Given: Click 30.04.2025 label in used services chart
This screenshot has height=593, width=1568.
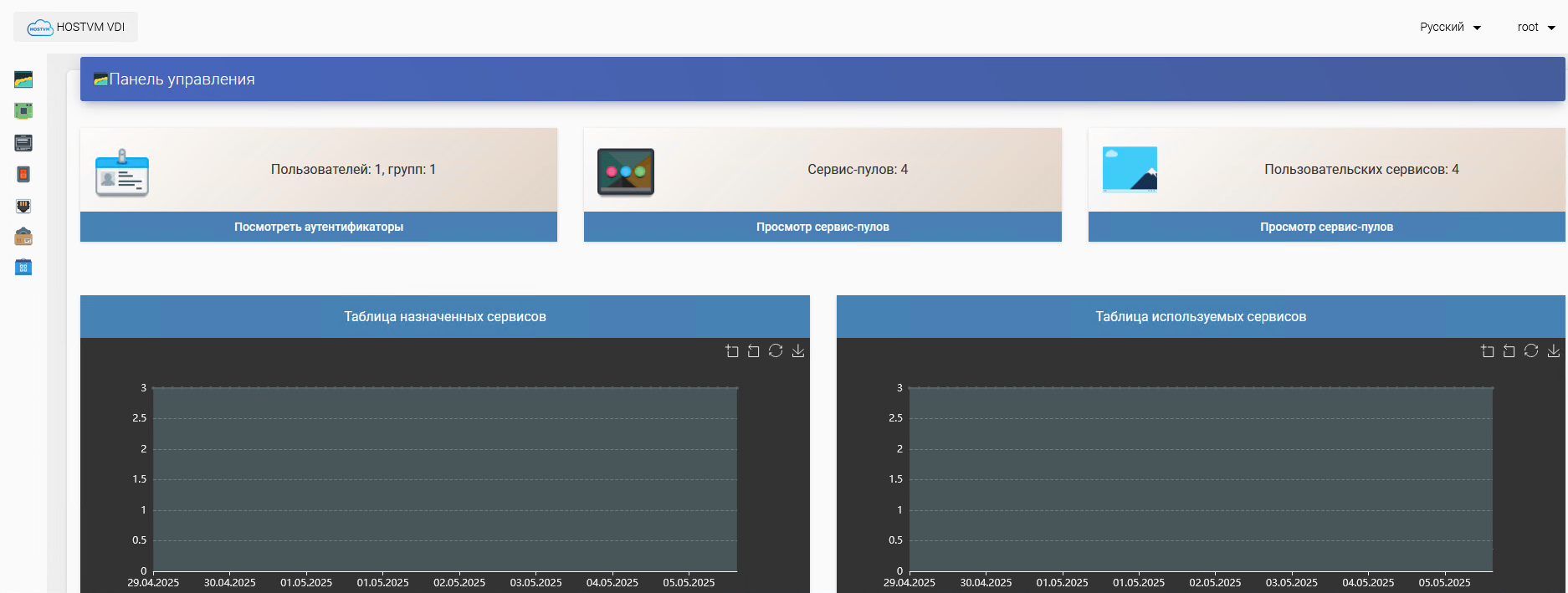Looking at the screenshot, I should click(x=986, y=583).
